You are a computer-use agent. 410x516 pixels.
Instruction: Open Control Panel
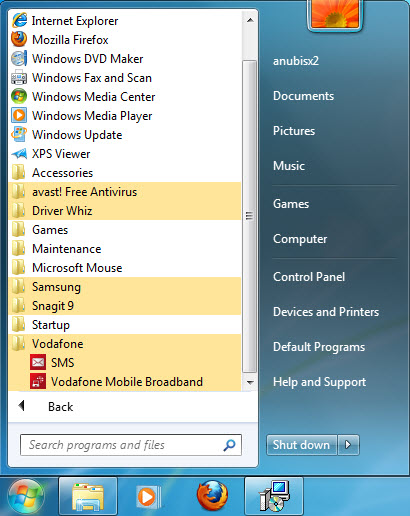click(x=309, y=277)
